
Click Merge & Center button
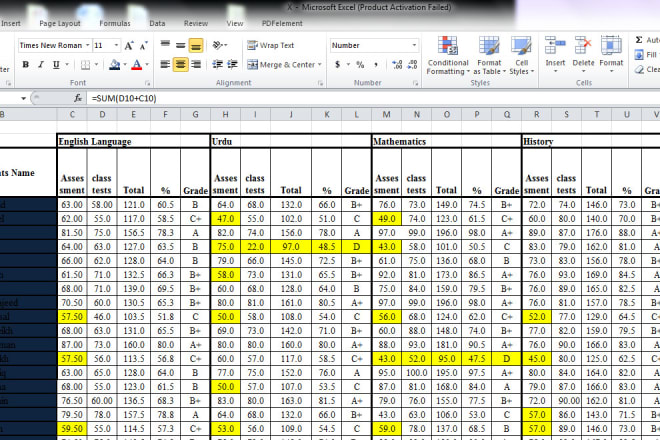point(281,64)
